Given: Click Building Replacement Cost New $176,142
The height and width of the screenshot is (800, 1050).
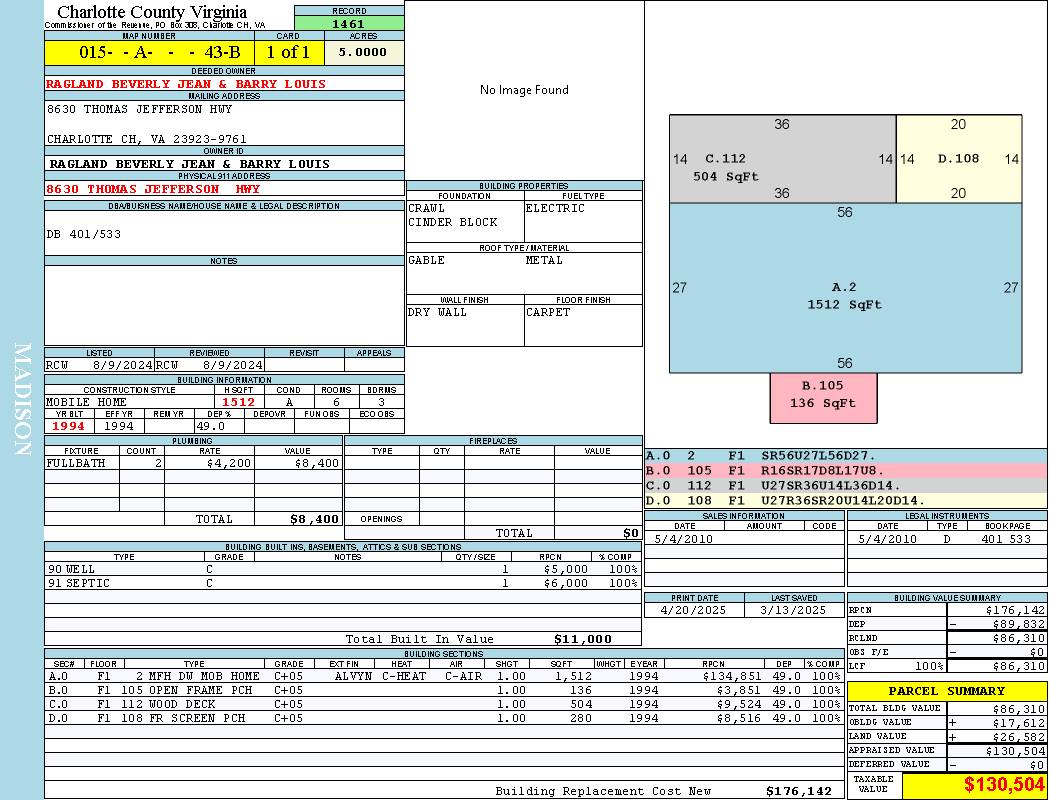Looking at the screenshot, I should pyautogui.click(x=798, y=791).
